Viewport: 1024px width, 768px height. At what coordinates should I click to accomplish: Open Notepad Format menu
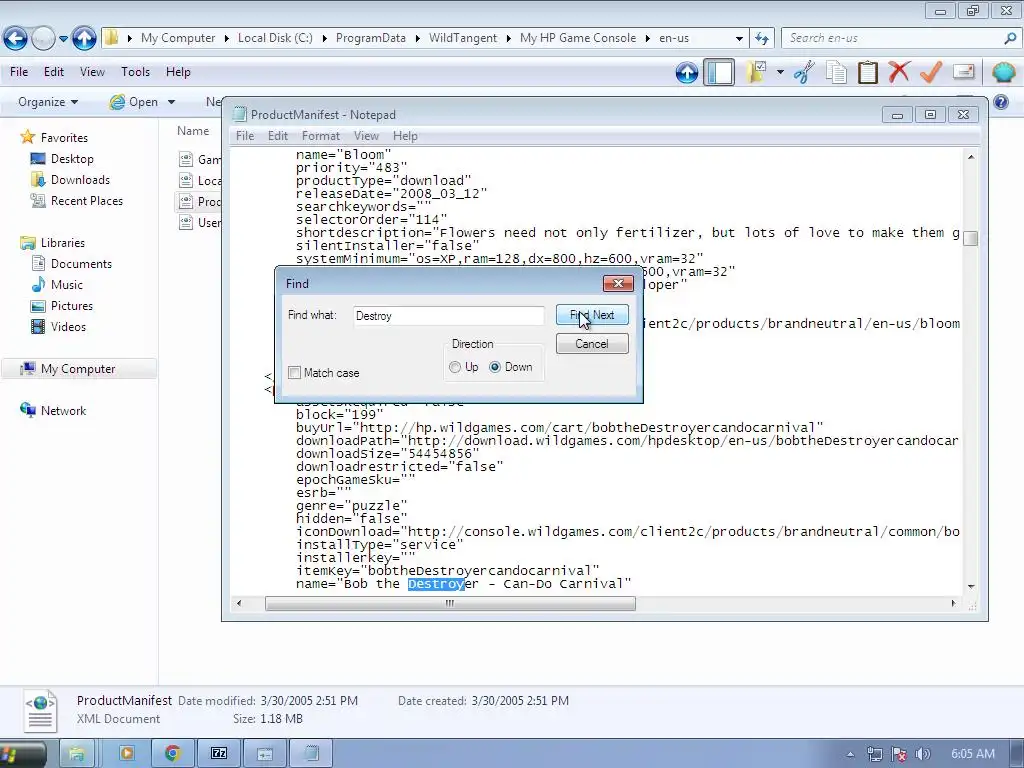321,136
